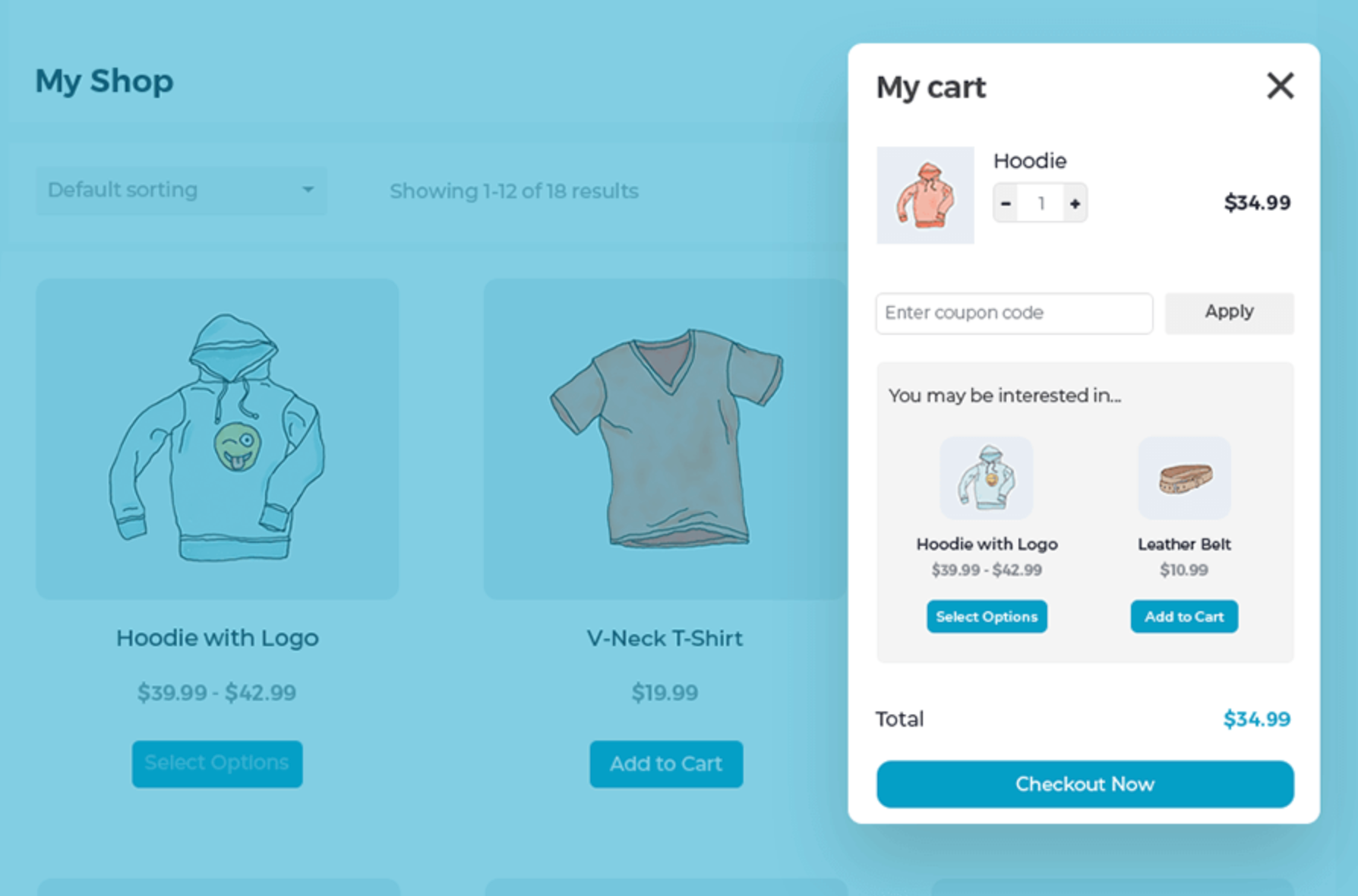Open the Hoodie with Logo product image

pos(217,439)
